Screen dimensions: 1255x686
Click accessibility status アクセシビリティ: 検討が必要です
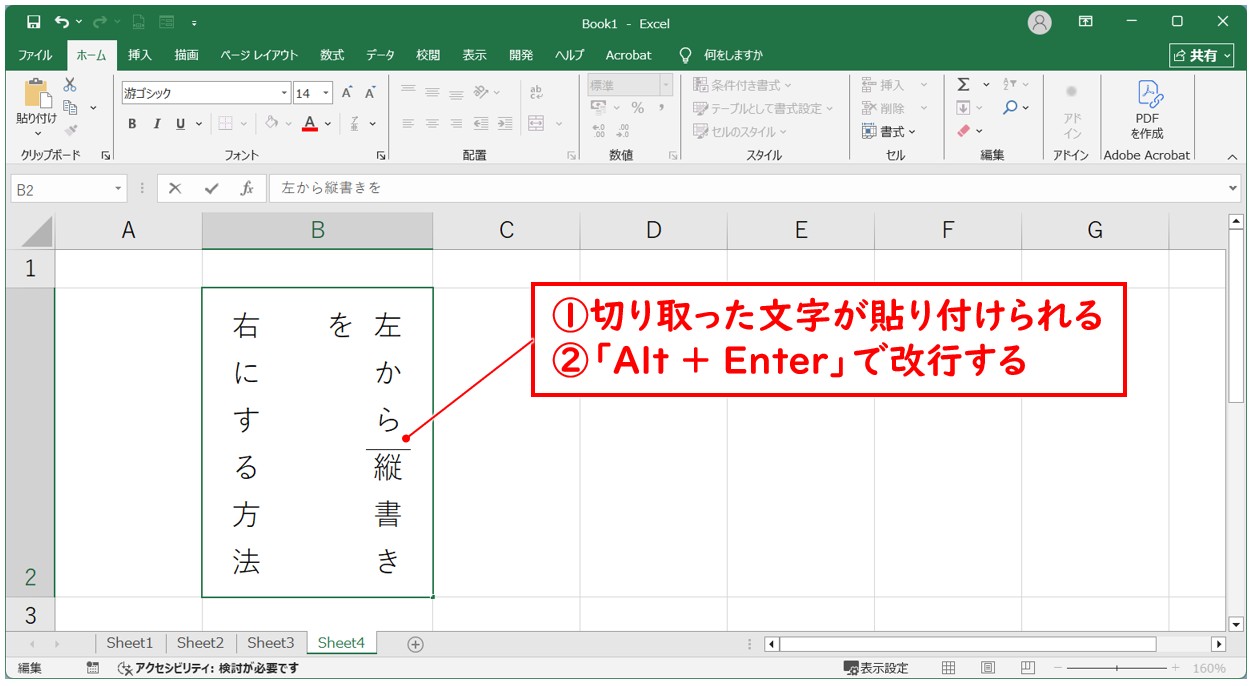(209, 668)
